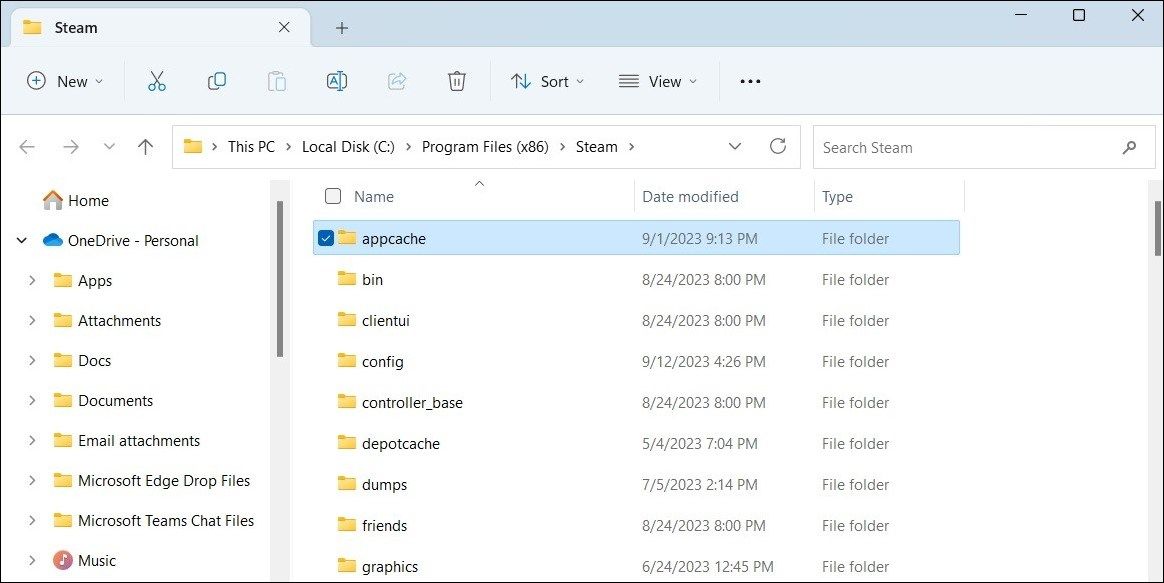This screenshot has height=583, width=1164.
Task: Open the View options dropdown
Action: click(657, 81)
